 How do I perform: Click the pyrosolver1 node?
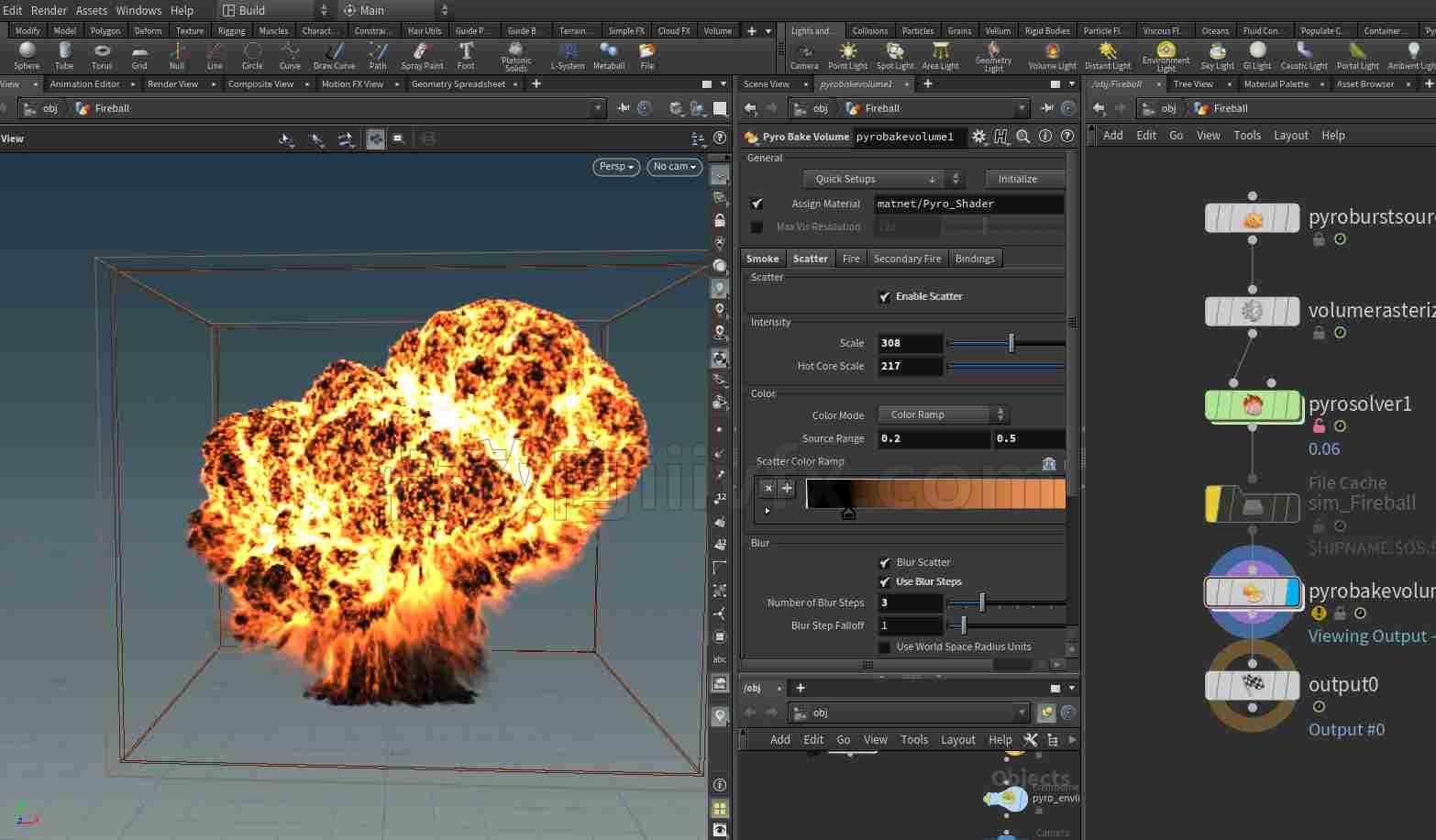(1253, 406)
